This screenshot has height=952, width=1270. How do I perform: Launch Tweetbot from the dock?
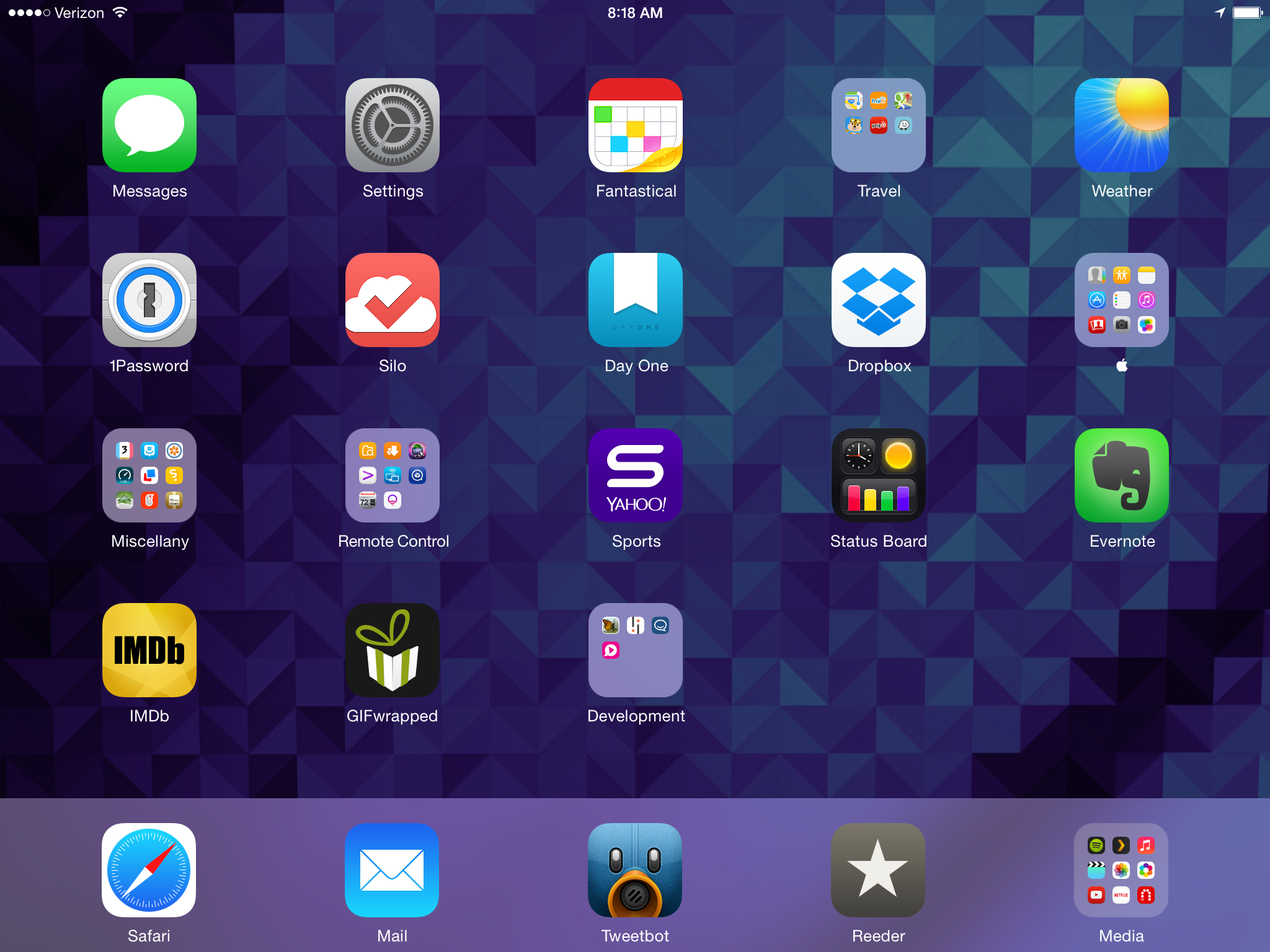pyautogui.click(x=635, y=870)
